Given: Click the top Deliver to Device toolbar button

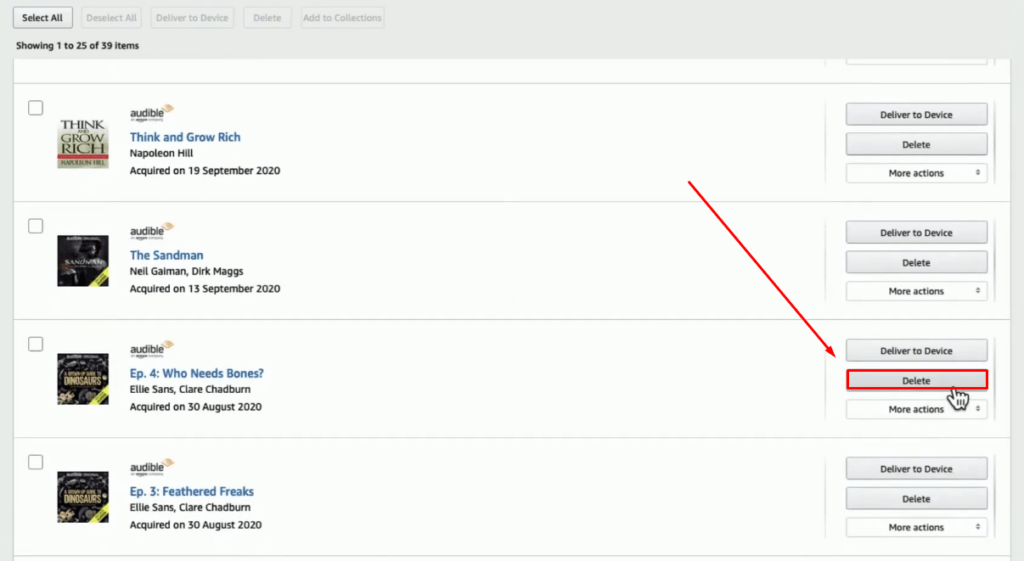Looking at the screenshot, I should [x=192, y=18].
